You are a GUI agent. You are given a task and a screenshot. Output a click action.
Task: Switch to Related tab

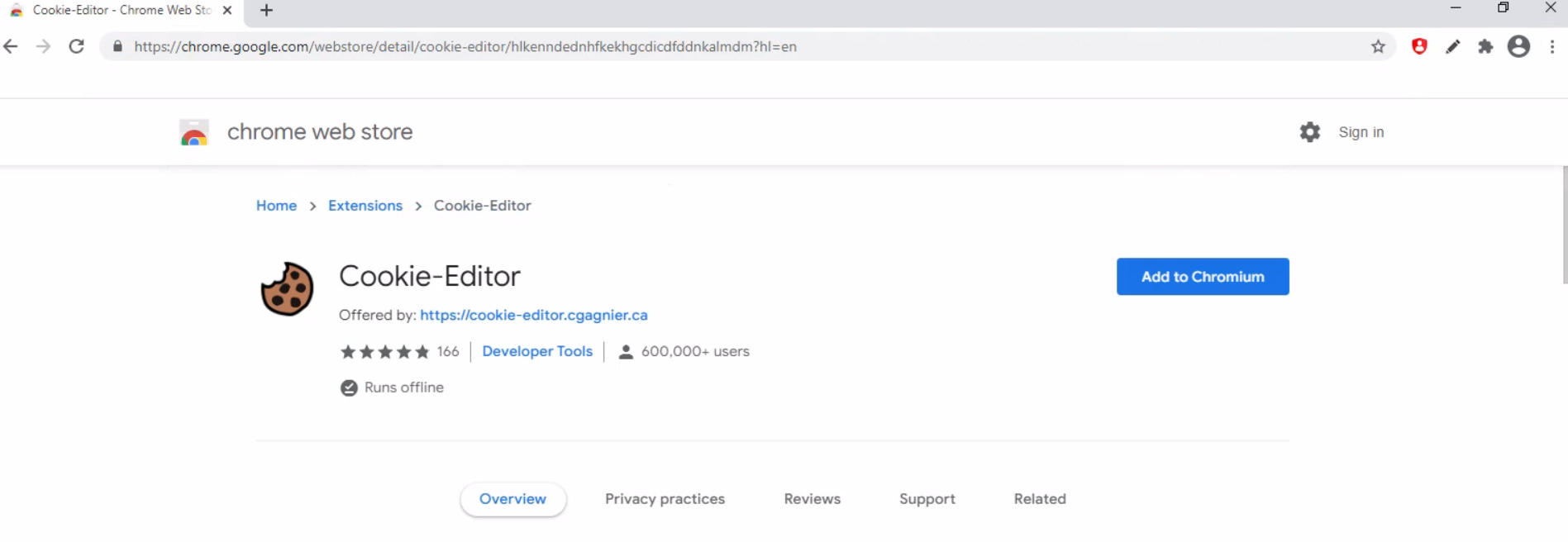tap(1040, 499)
